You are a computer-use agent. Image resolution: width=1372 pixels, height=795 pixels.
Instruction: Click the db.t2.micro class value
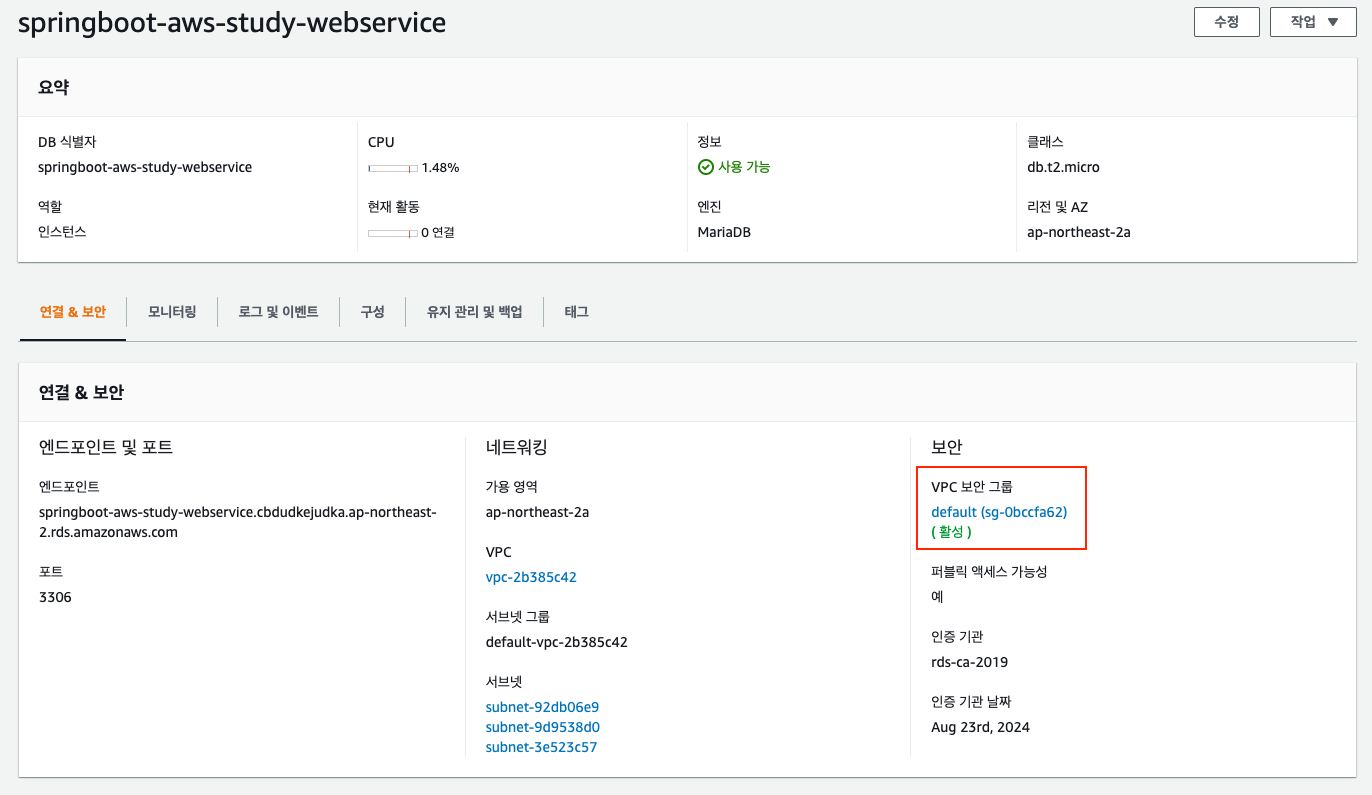tap(1063, 167)
